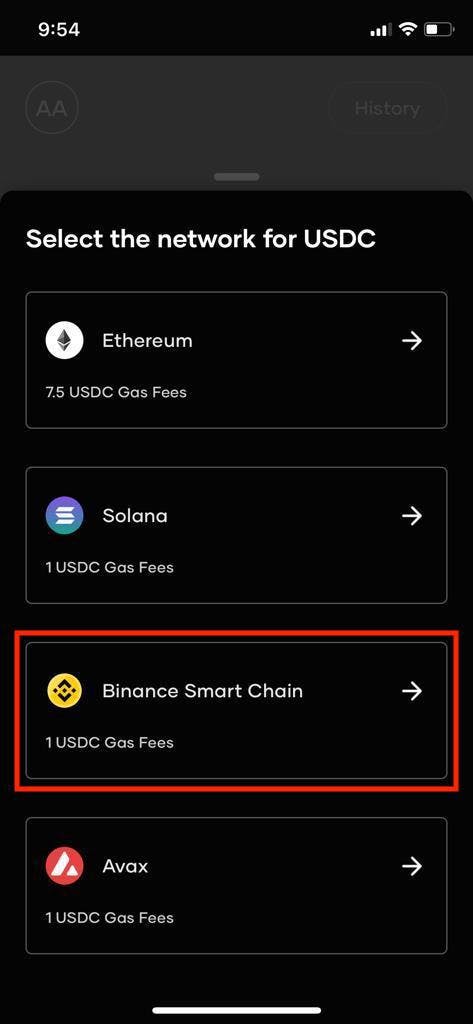Tap the battery status bar icon

439,29
